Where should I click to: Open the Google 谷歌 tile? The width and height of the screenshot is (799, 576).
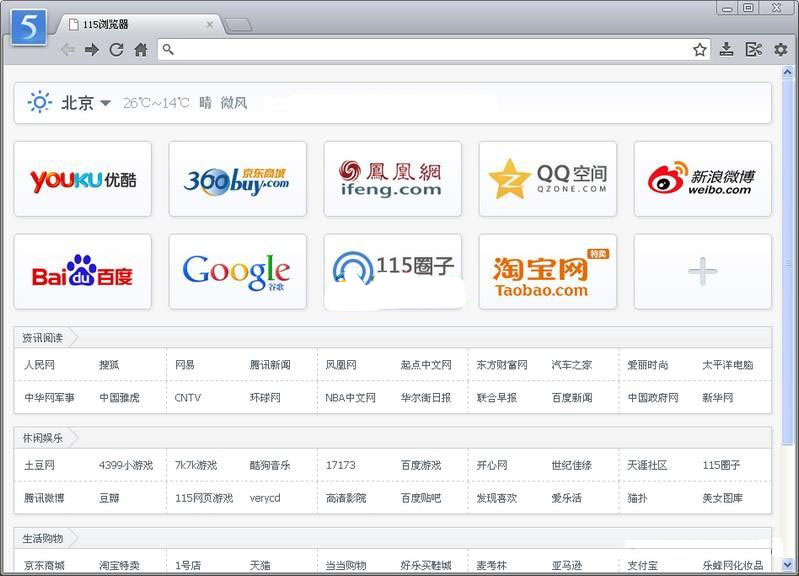(x=237, y=271)
